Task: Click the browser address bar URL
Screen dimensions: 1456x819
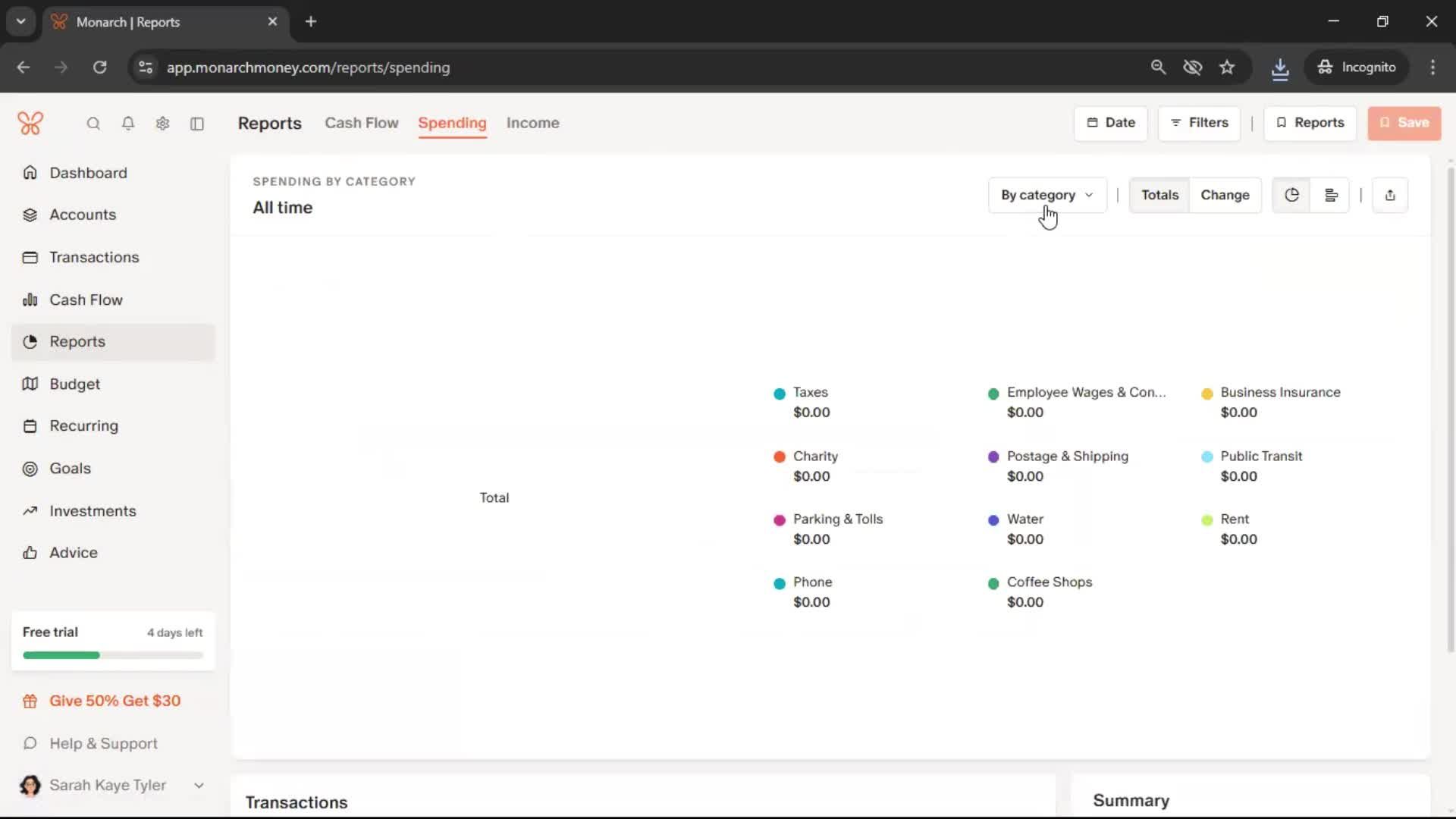Action: click(308, 67)
